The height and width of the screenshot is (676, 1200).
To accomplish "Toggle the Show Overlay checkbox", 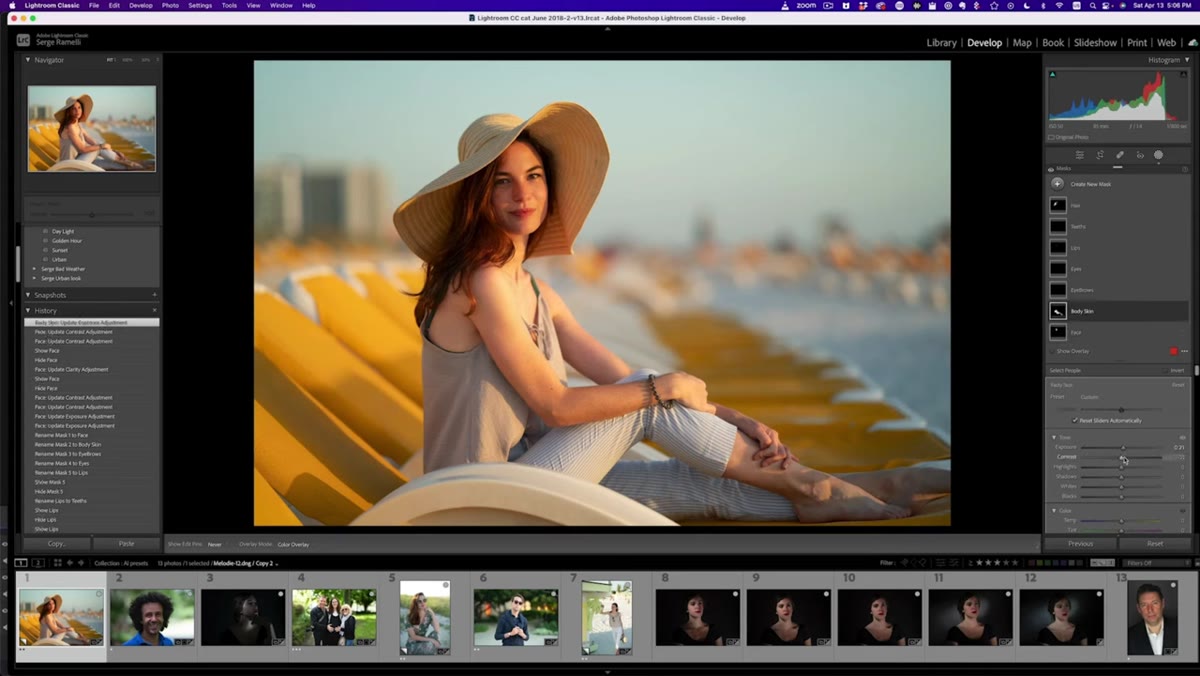I will point(1052,351).
